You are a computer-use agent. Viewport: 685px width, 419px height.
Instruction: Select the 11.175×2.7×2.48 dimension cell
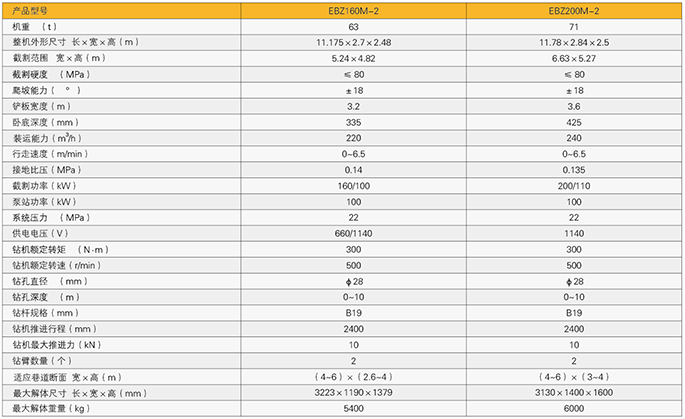click(x=354, y=44)
